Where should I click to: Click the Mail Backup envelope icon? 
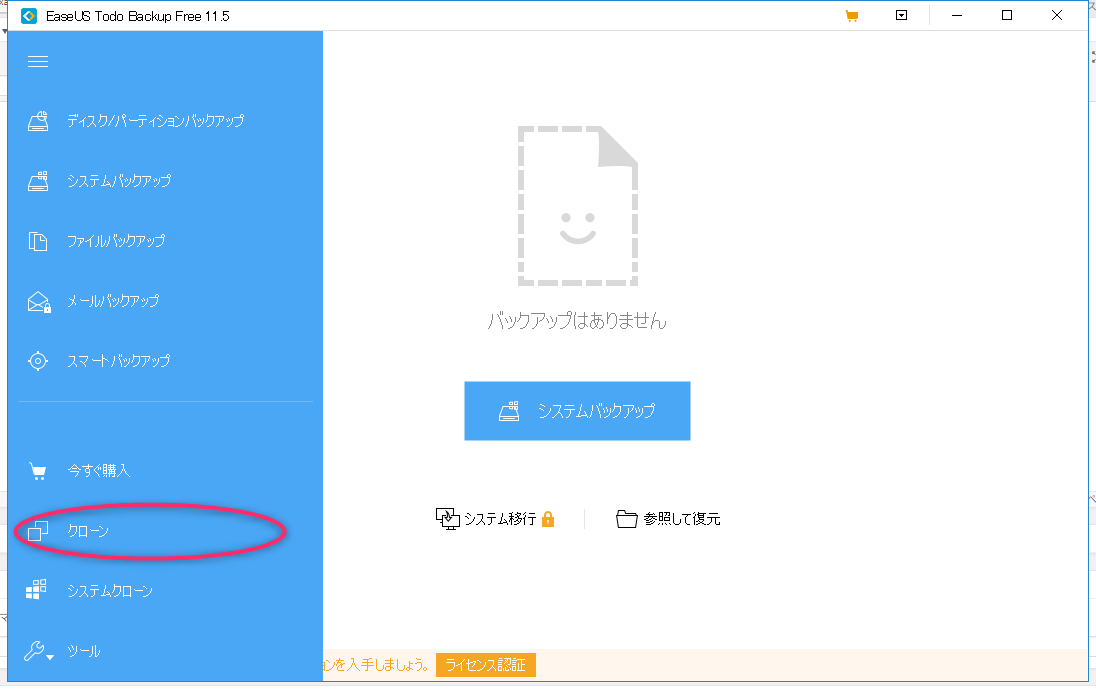(x=39, y=302)
